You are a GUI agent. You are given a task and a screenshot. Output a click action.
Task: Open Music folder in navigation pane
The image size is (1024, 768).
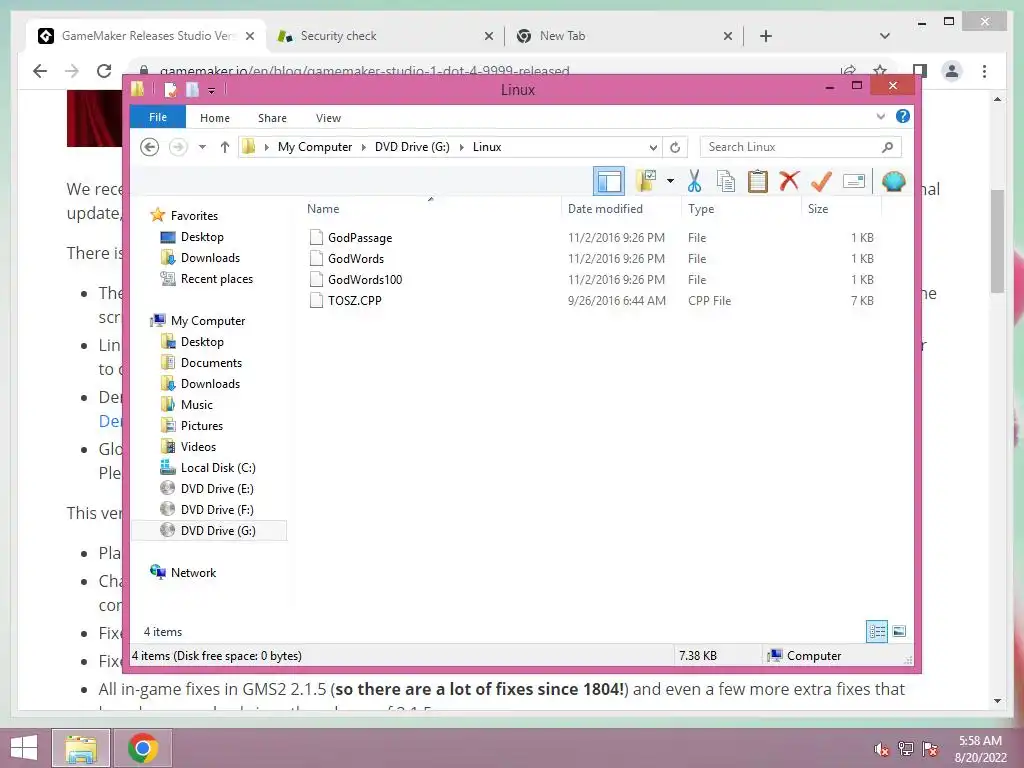coord(197,405)
